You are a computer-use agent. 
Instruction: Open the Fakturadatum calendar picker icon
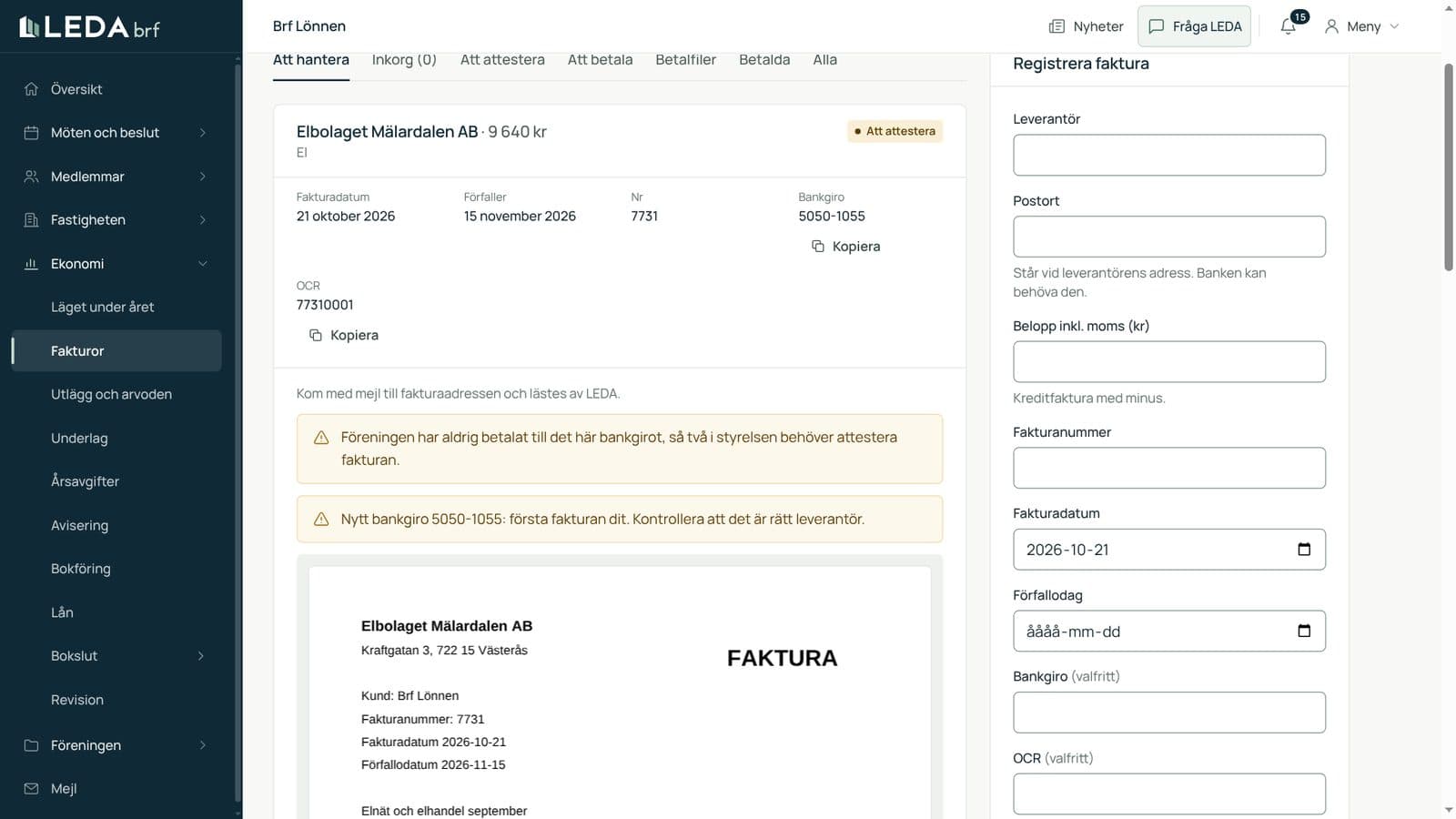coord(1304,550)
